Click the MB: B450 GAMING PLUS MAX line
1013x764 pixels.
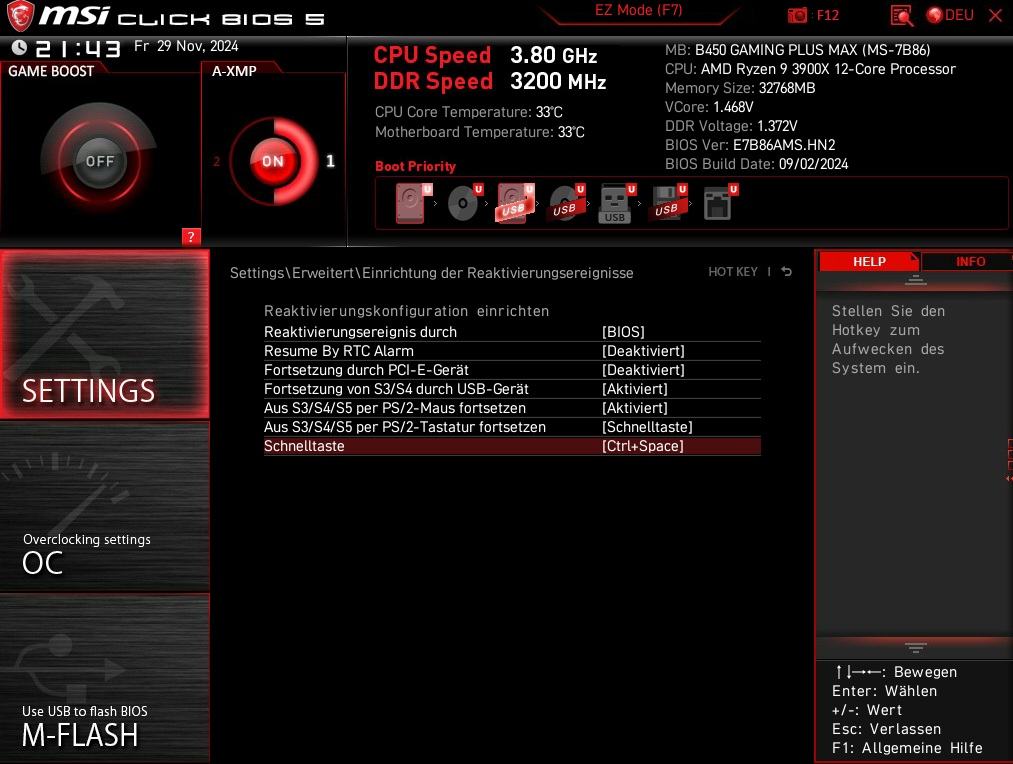pyautogui.click(x=798, y=50)
